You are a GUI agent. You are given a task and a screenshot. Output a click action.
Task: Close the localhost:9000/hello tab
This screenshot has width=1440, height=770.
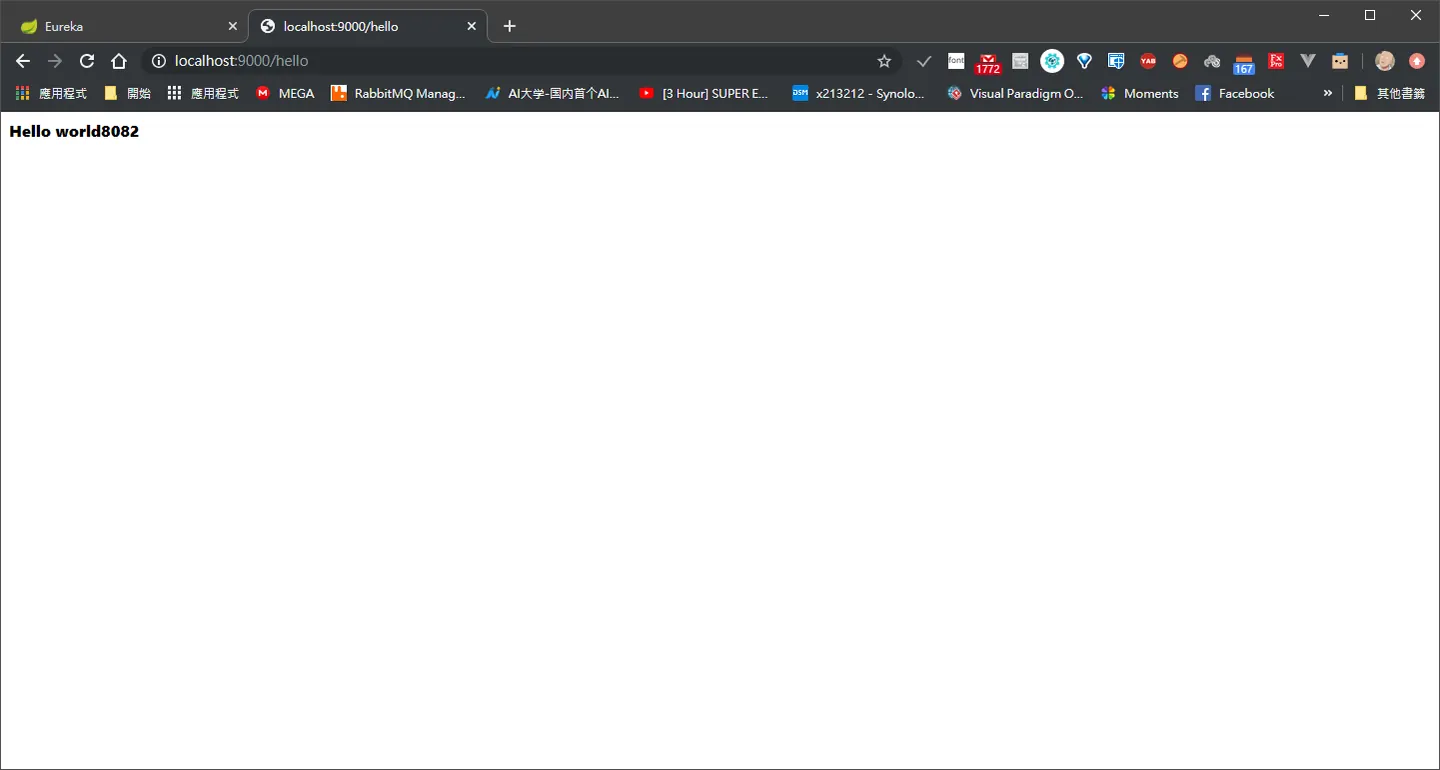pos(471,26)
